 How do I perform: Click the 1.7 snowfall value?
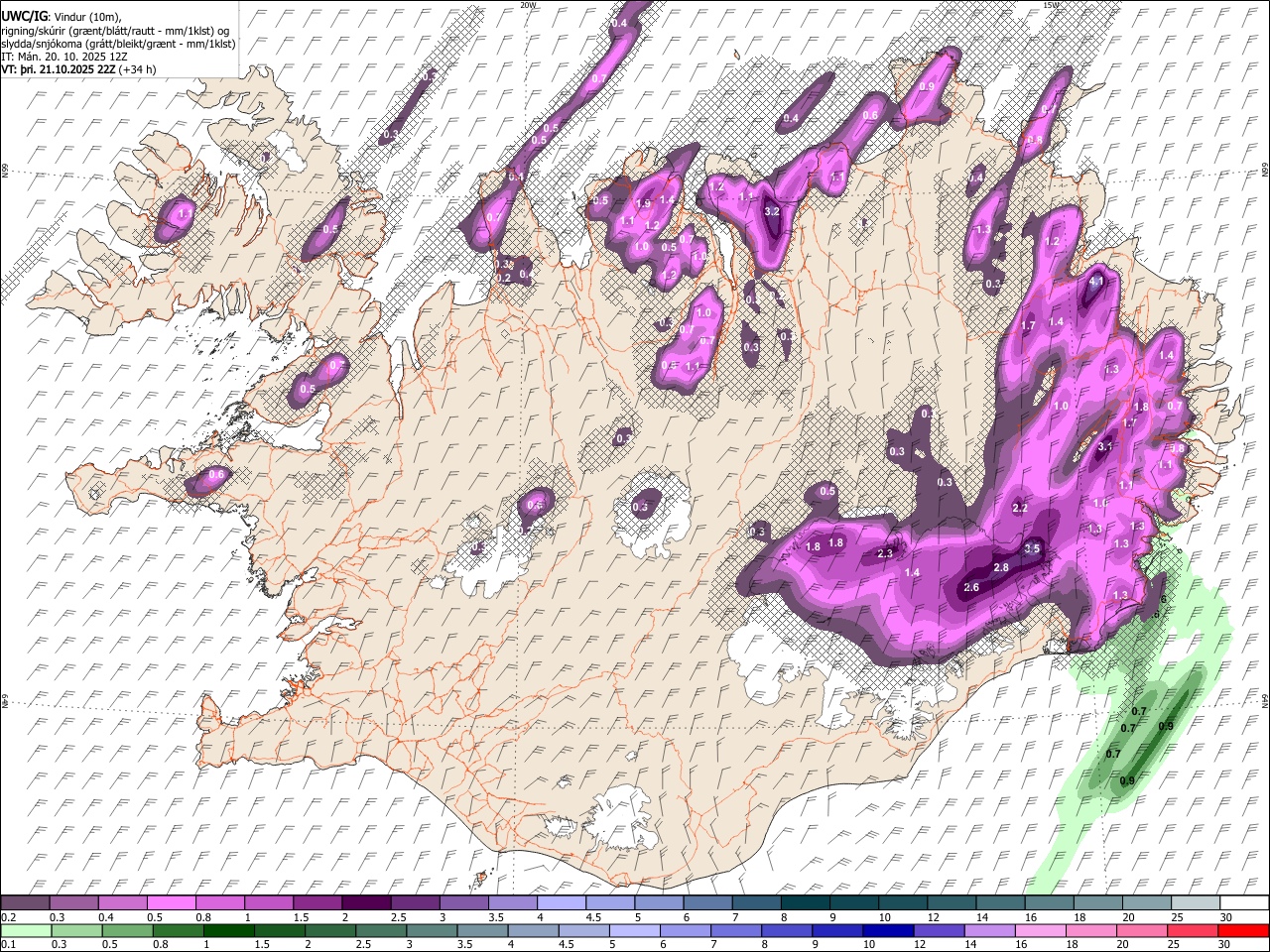pyautogui.click(x=1028, y=325)
